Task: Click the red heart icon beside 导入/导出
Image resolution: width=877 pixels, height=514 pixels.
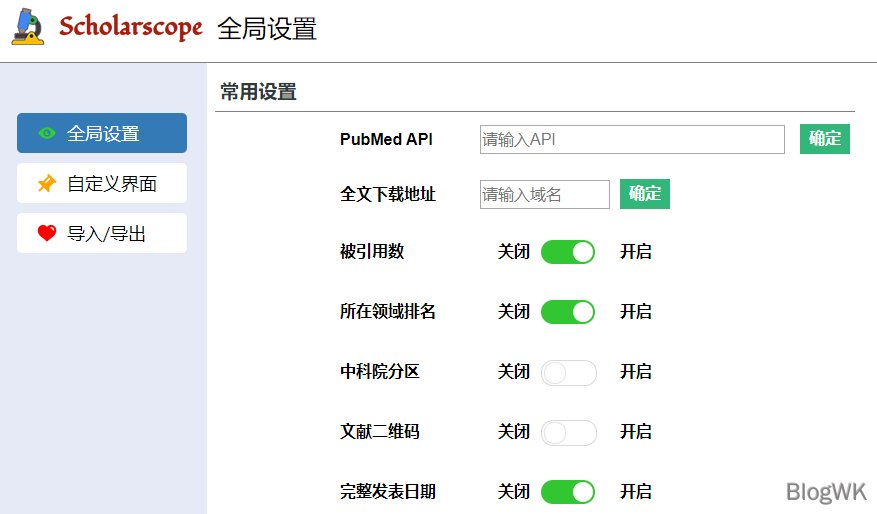Action: (x=46, y=233)
